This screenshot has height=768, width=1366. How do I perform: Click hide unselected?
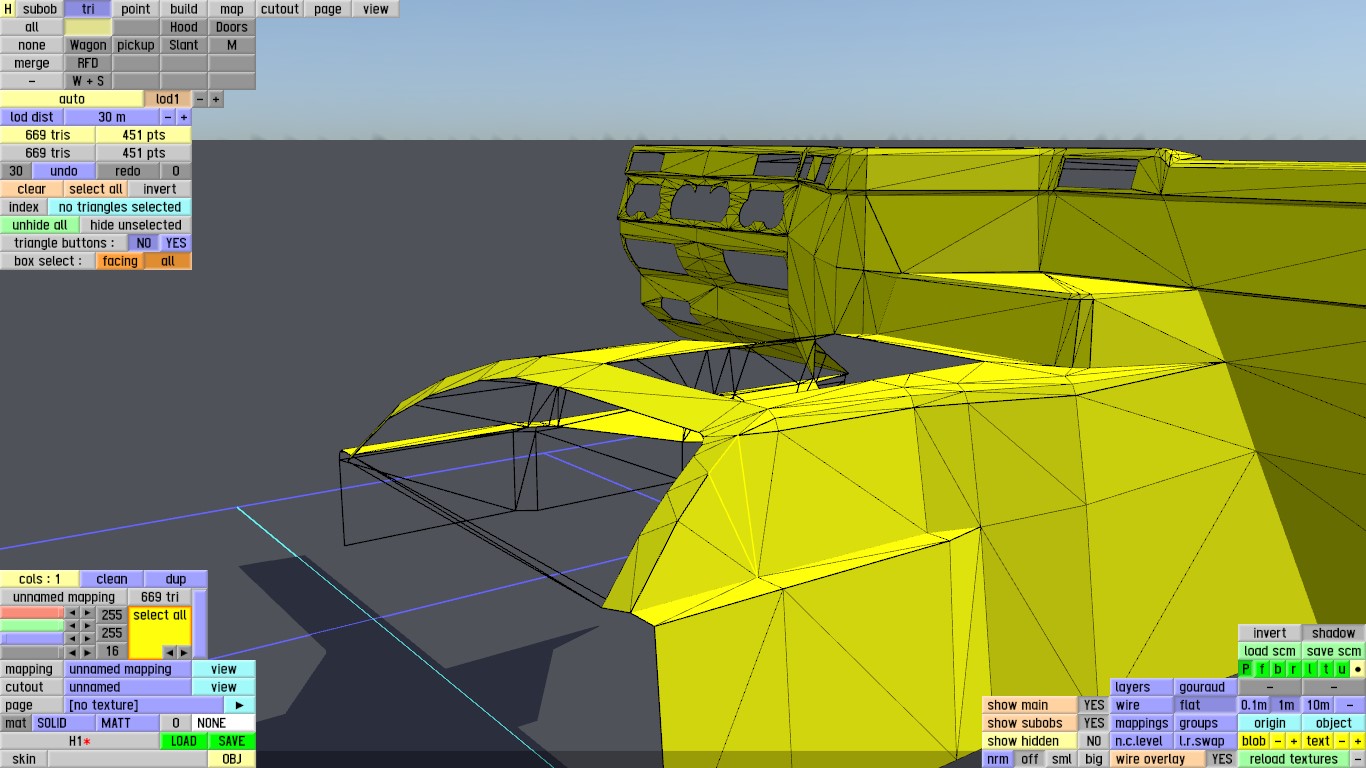click(136, 225)
